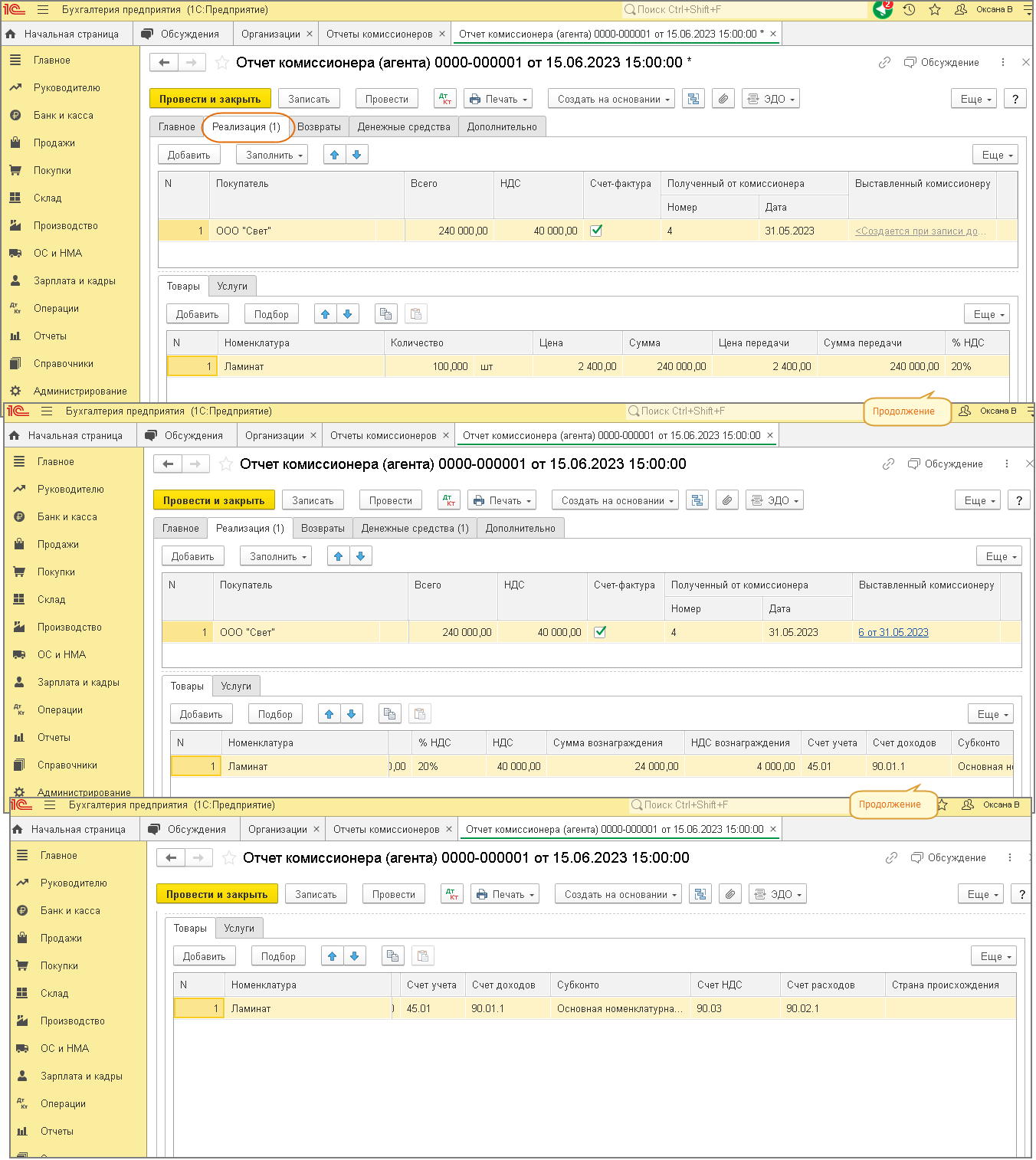Open related documents structure icon in the top window
This screenshot has width=1036, height=1160.
tap(693, 99)
